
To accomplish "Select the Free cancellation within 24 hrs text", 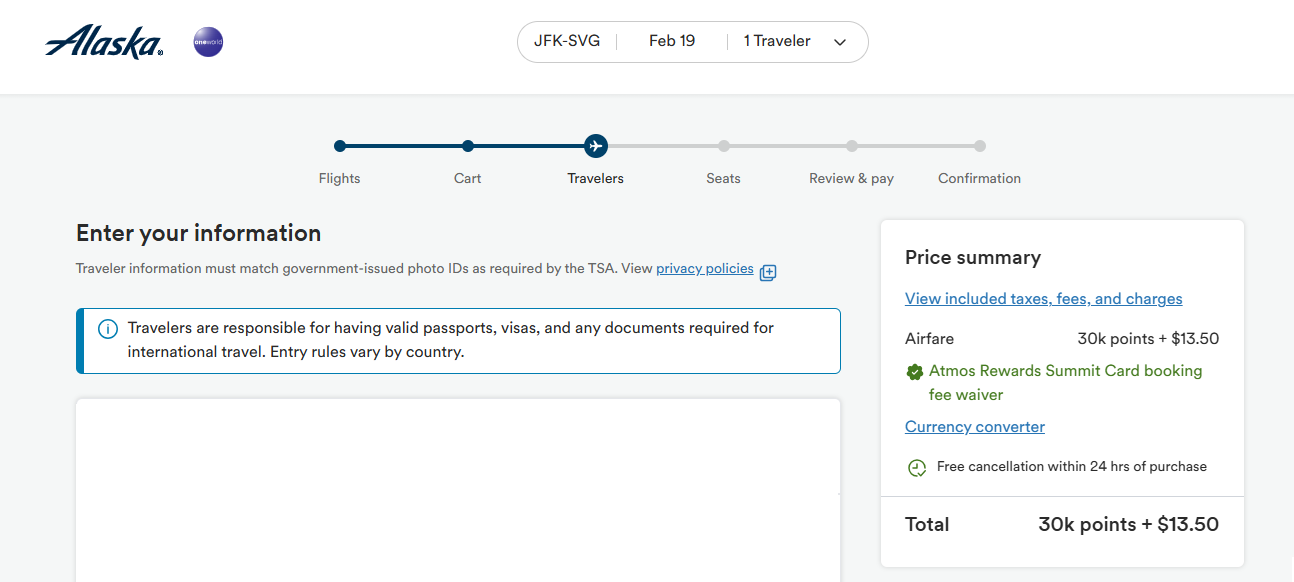I will click(x=1072, y=467).
